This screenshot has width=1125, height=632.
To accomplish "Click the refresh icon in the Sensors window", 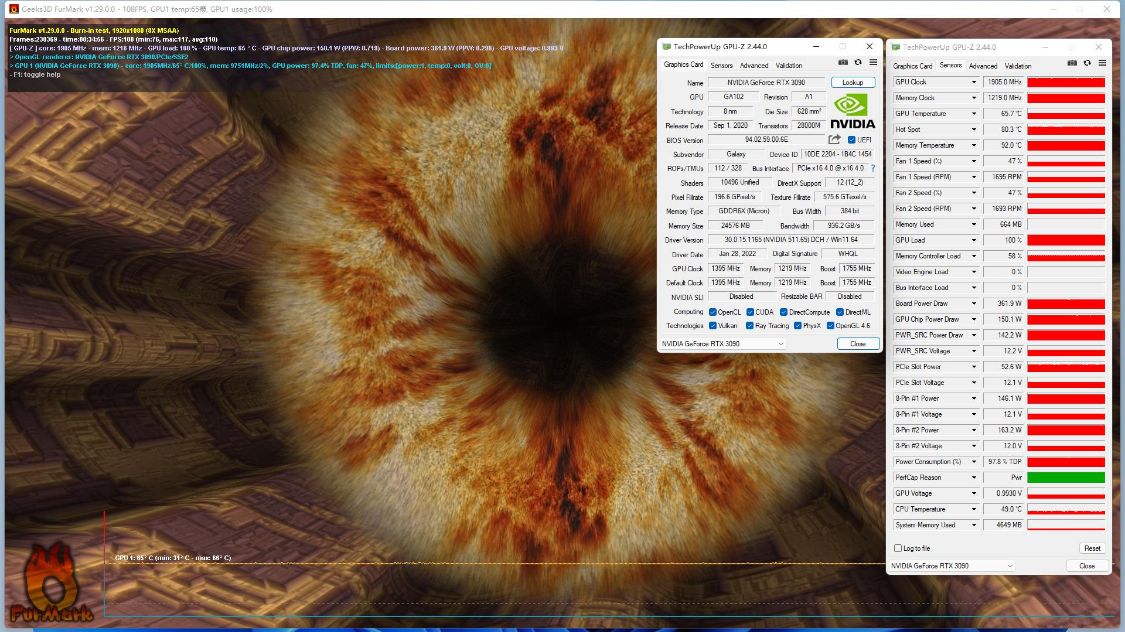I will [1086, 63].
